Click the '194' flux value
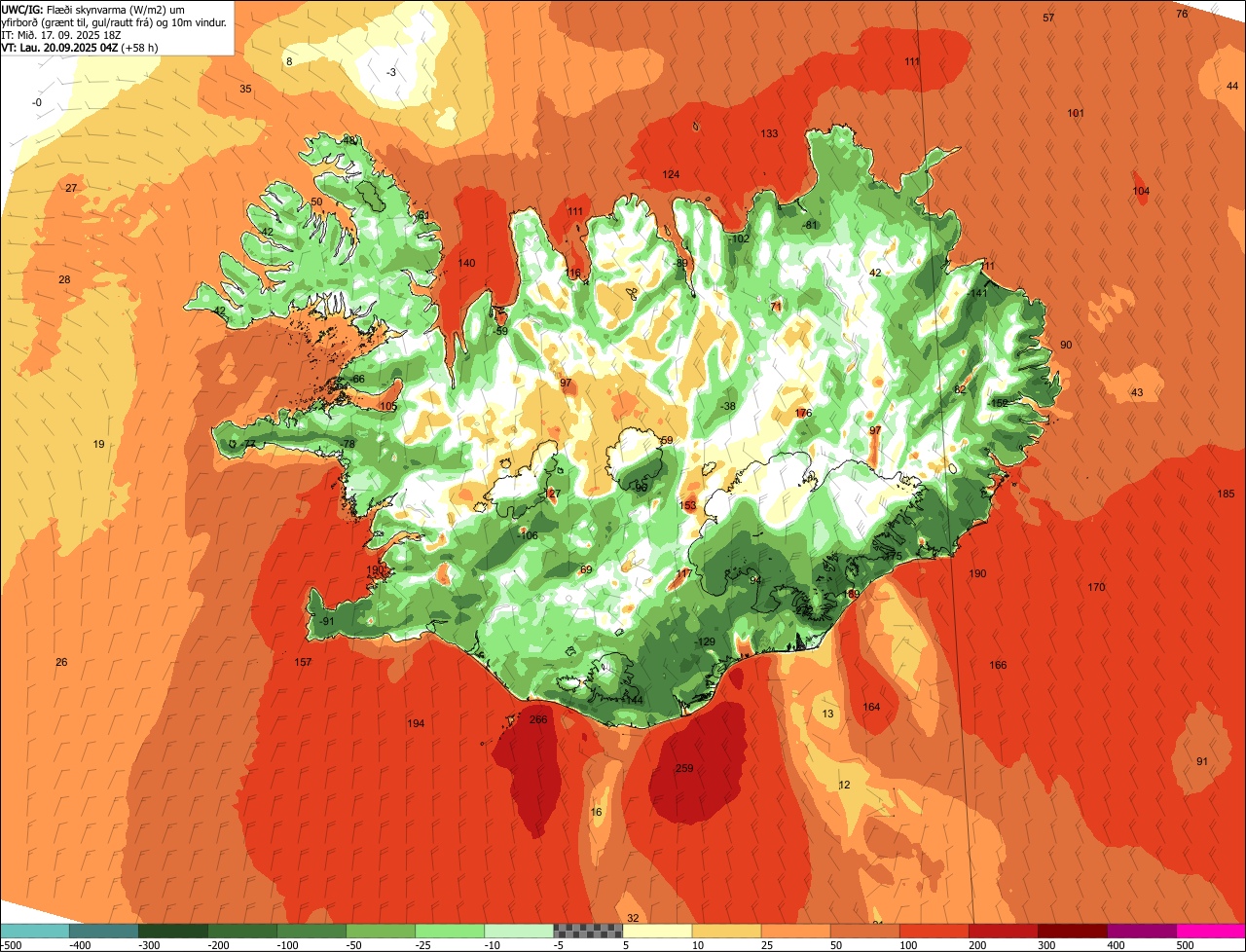This screenshot has height=952, width=1246. [x=416, y=724]
